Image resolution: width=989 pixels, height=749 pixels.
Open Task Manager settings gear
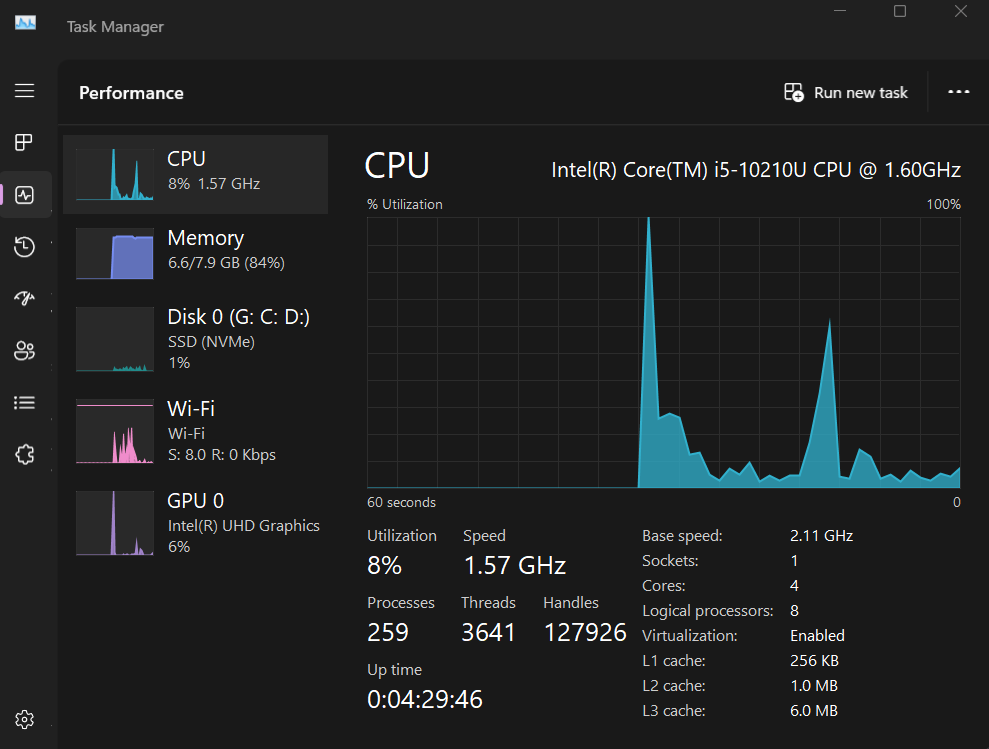[25, 719]
